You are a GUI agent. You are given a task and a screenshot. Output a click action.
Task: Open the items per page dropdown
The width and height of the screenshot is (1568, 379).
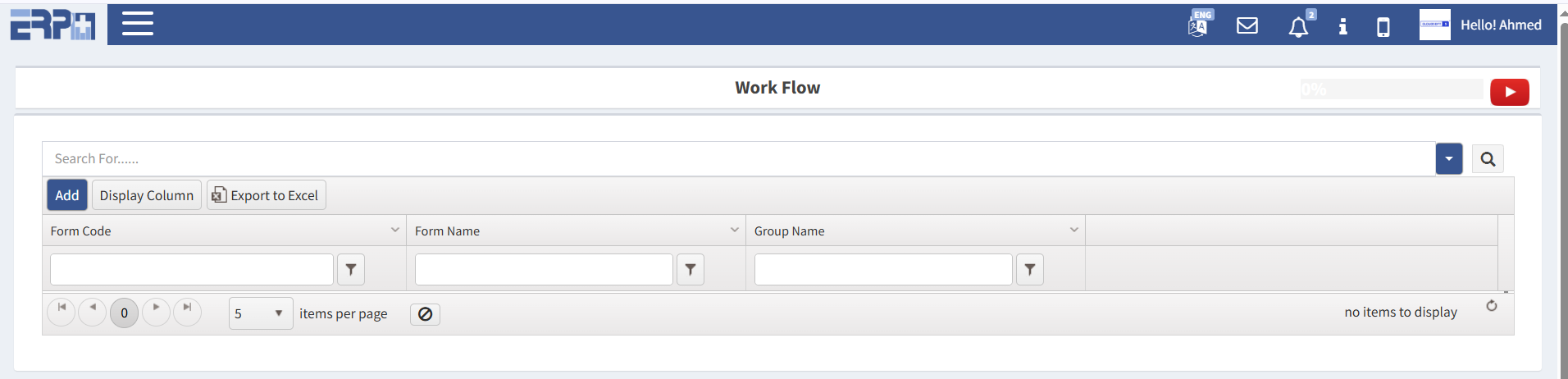tap(261, 313)
